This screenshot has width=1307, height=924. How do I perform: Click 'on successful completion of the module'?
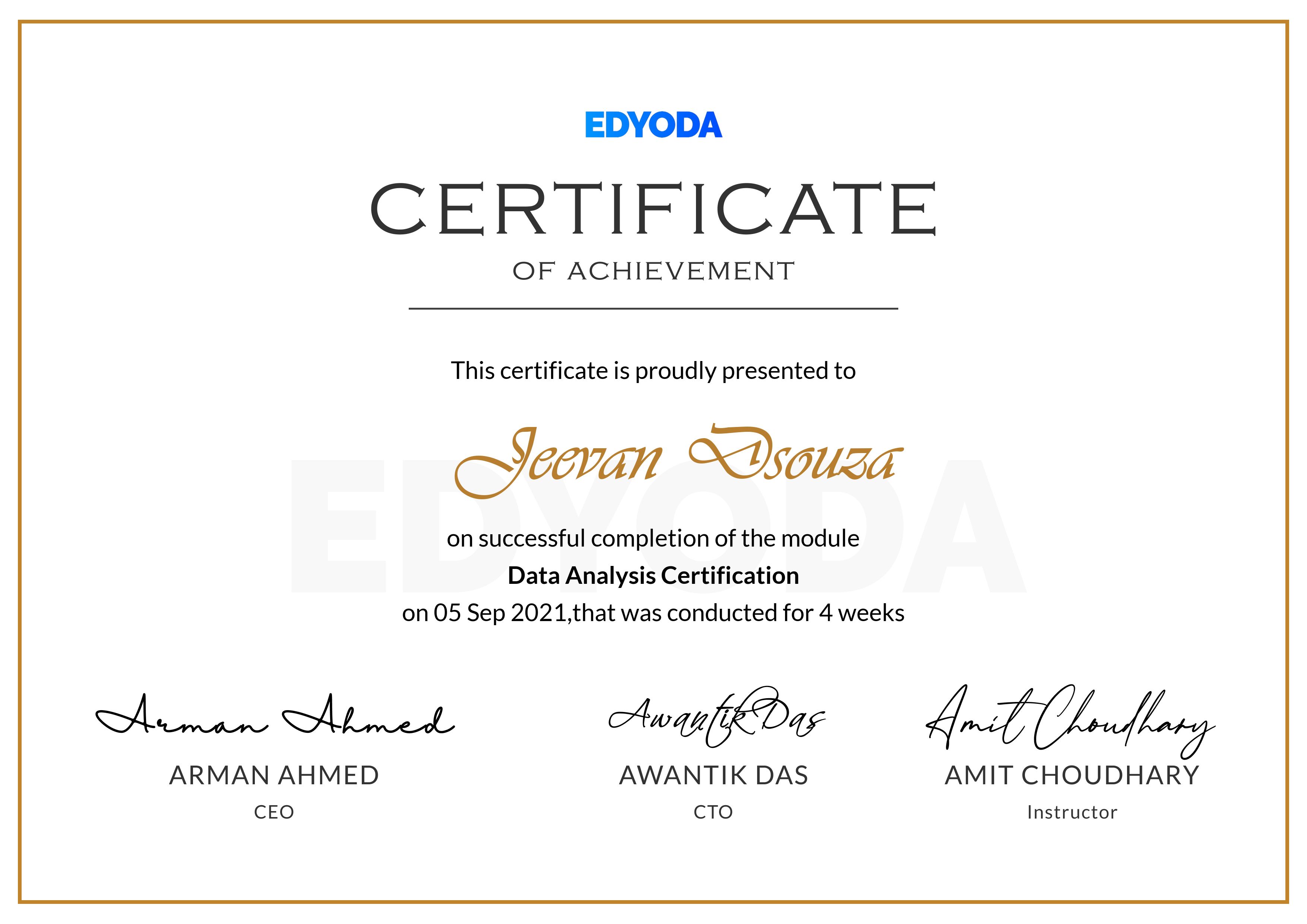tap(653, 538)
